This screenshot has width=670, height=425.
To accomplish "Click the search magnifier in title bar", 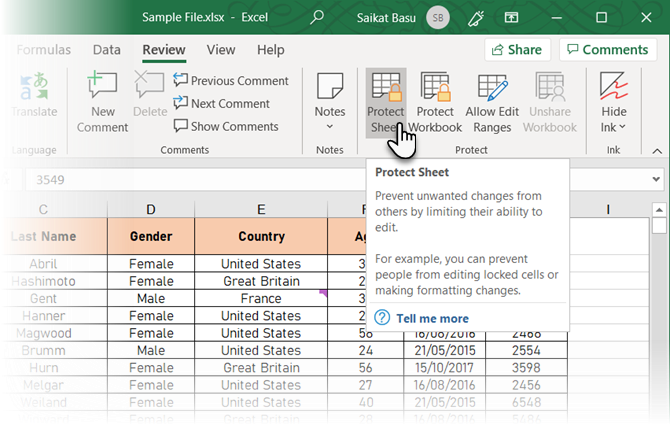I will (317, 17).
